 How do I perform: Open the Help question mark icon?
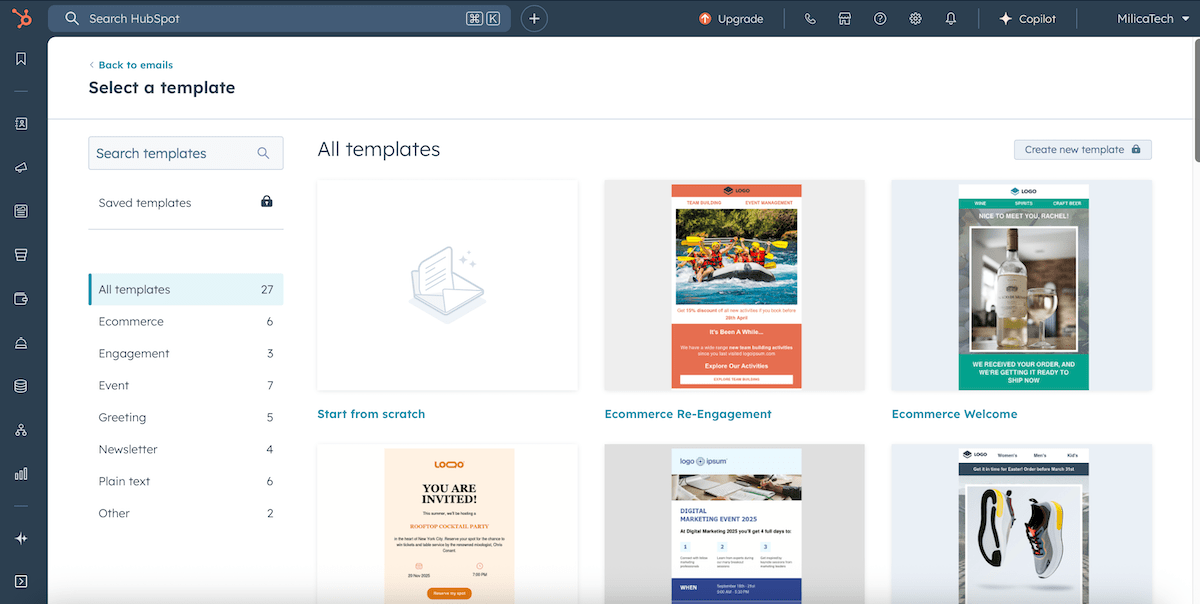tap(880, 18)
